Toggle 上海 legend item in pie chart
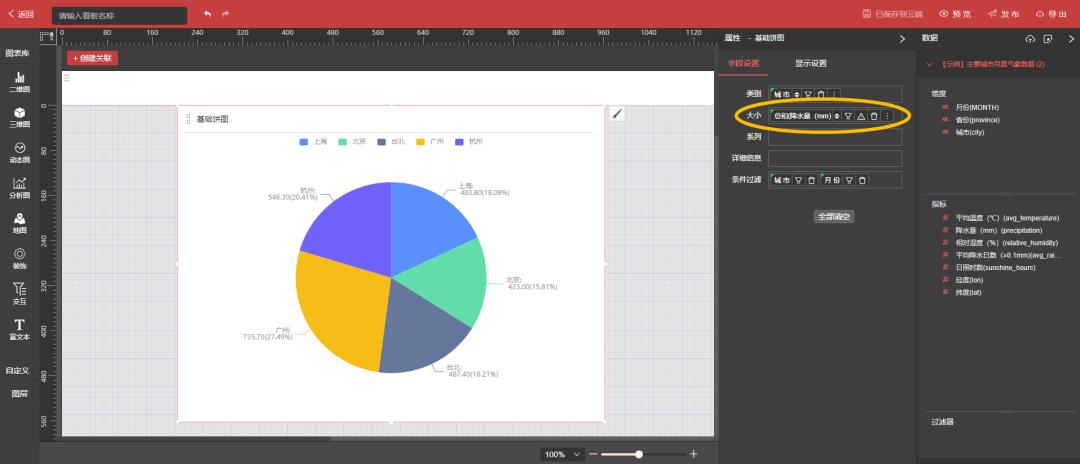1080x464 pixels. pos(313,142)
